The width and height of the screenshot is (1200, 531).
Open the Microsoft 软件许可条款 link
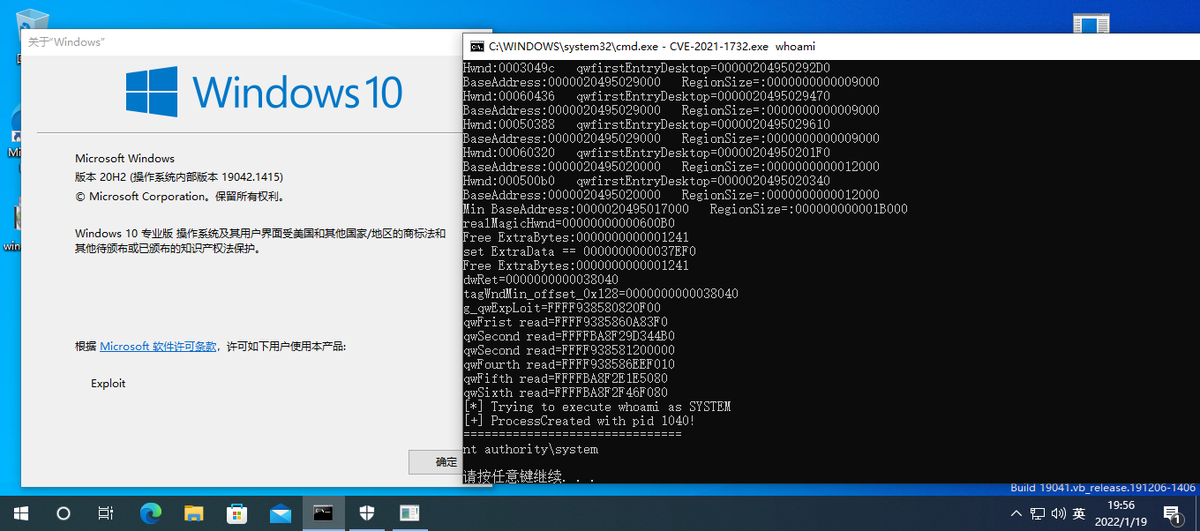click(158, 346)
